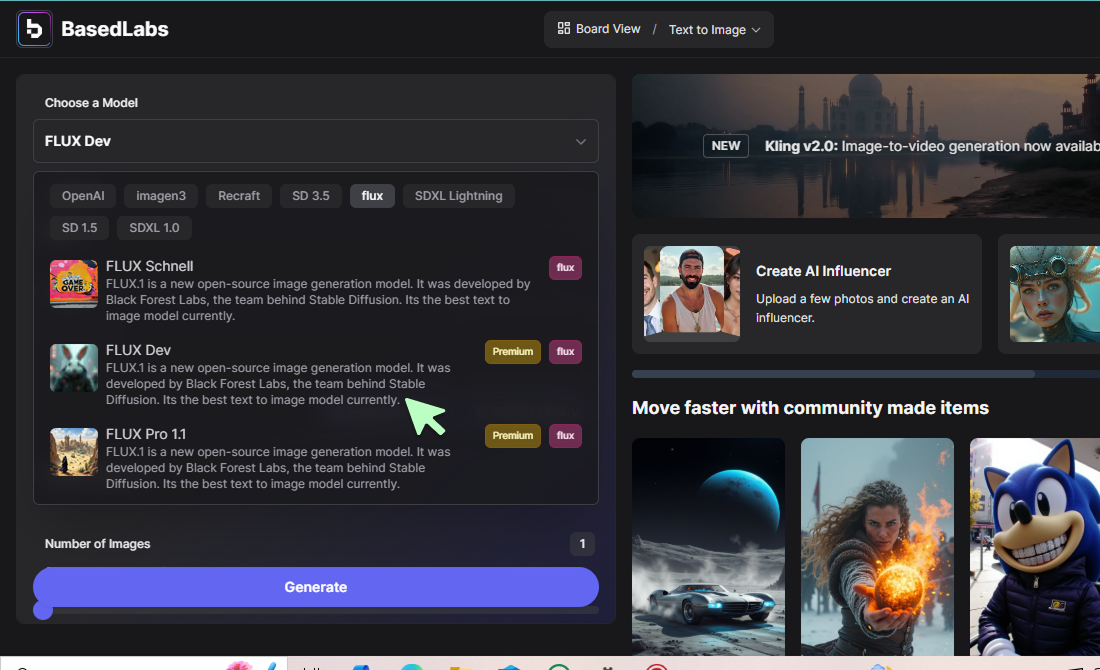The height and width of the screenshot is (670, 1100).
Task: Open the teal headdress woman card thumbnail
Action: pos(1054,294)
